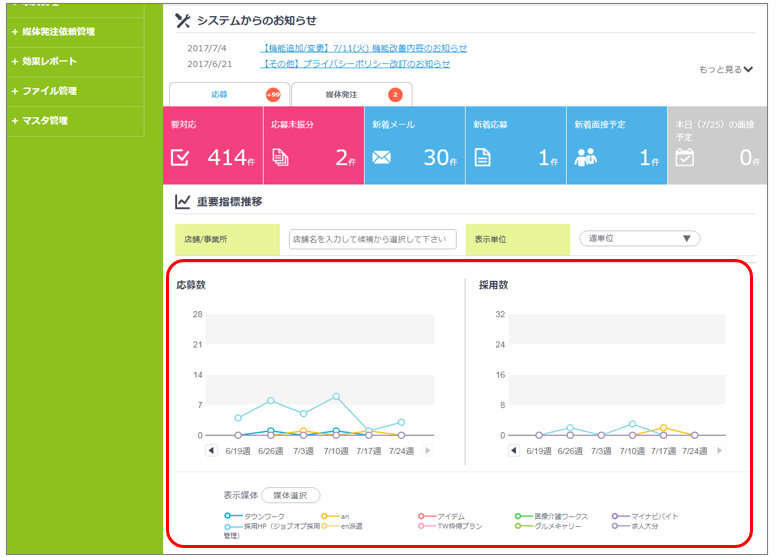Expand 効果レポート sidebar menu
The image size is (777, 557).
(x=50, y=61)
